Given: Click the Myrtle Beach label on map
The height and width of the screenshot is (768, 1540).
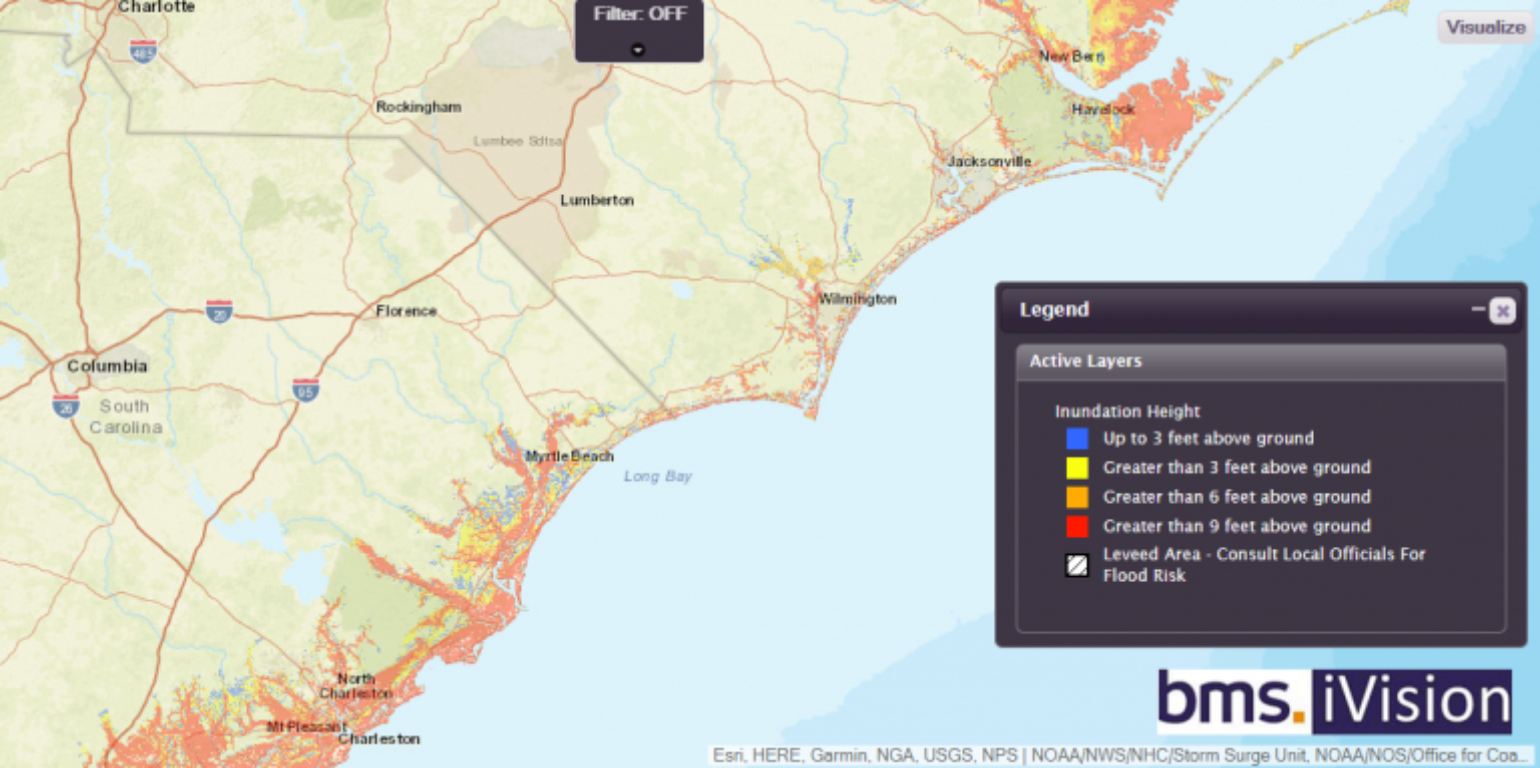Looking at the screenshot, I should pyautogui.click(x=570, y=457).
